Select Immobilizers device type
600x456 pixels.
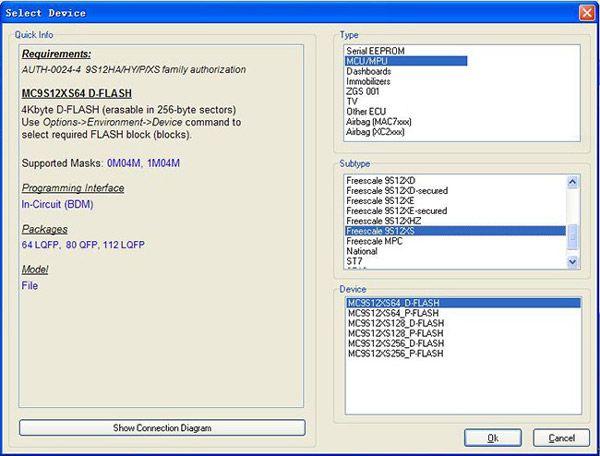pos(371,82)
